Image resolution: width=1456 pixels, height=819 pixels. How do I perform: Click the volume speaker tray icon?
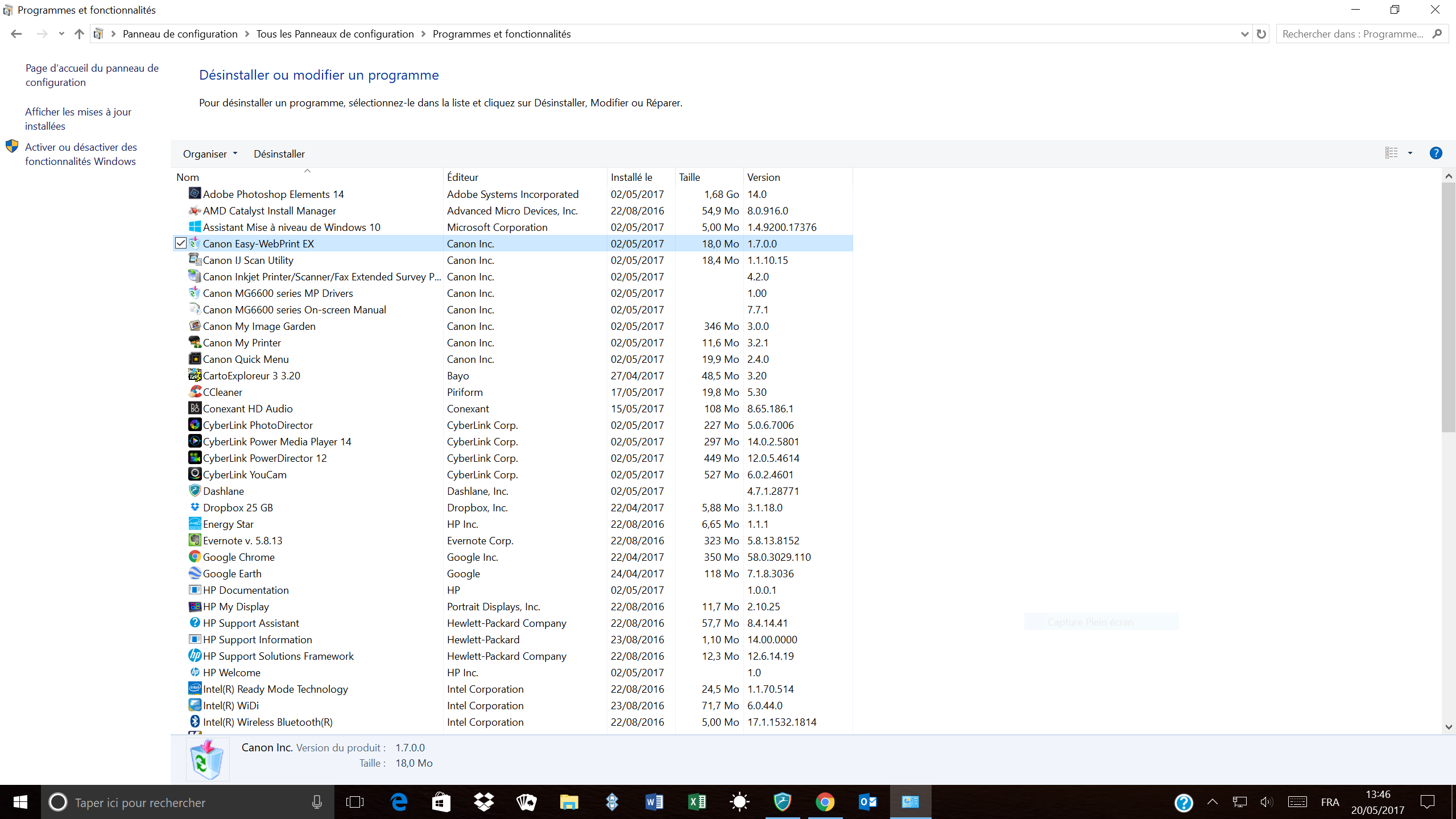(x=1266, y=802)
